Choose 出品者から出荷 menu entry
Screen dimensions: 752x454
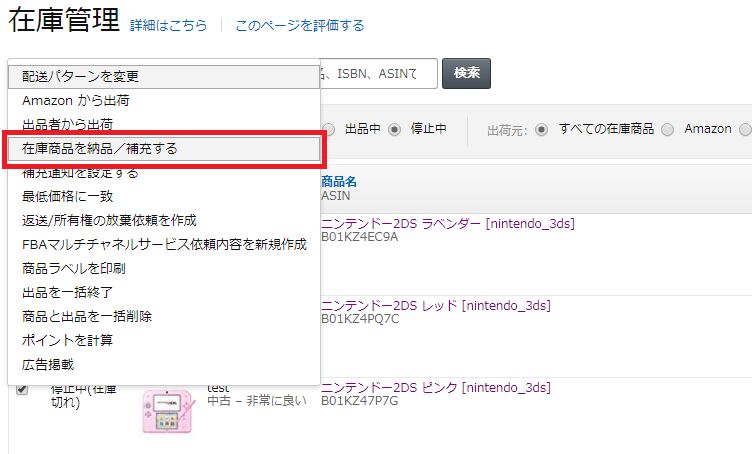click(164, 125)
